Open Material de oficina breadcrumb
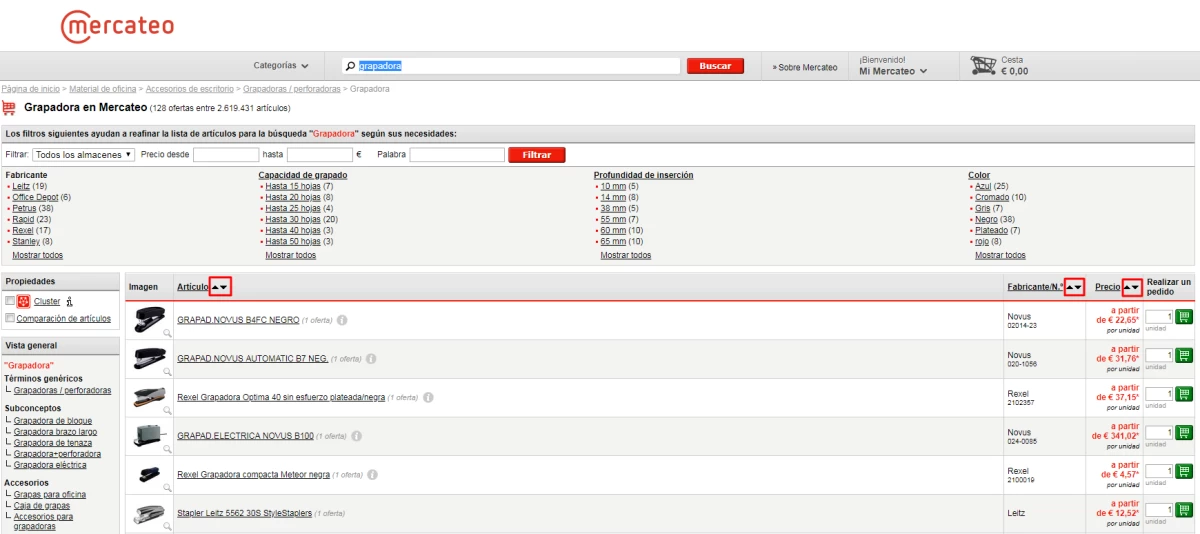 pos(102,89)
